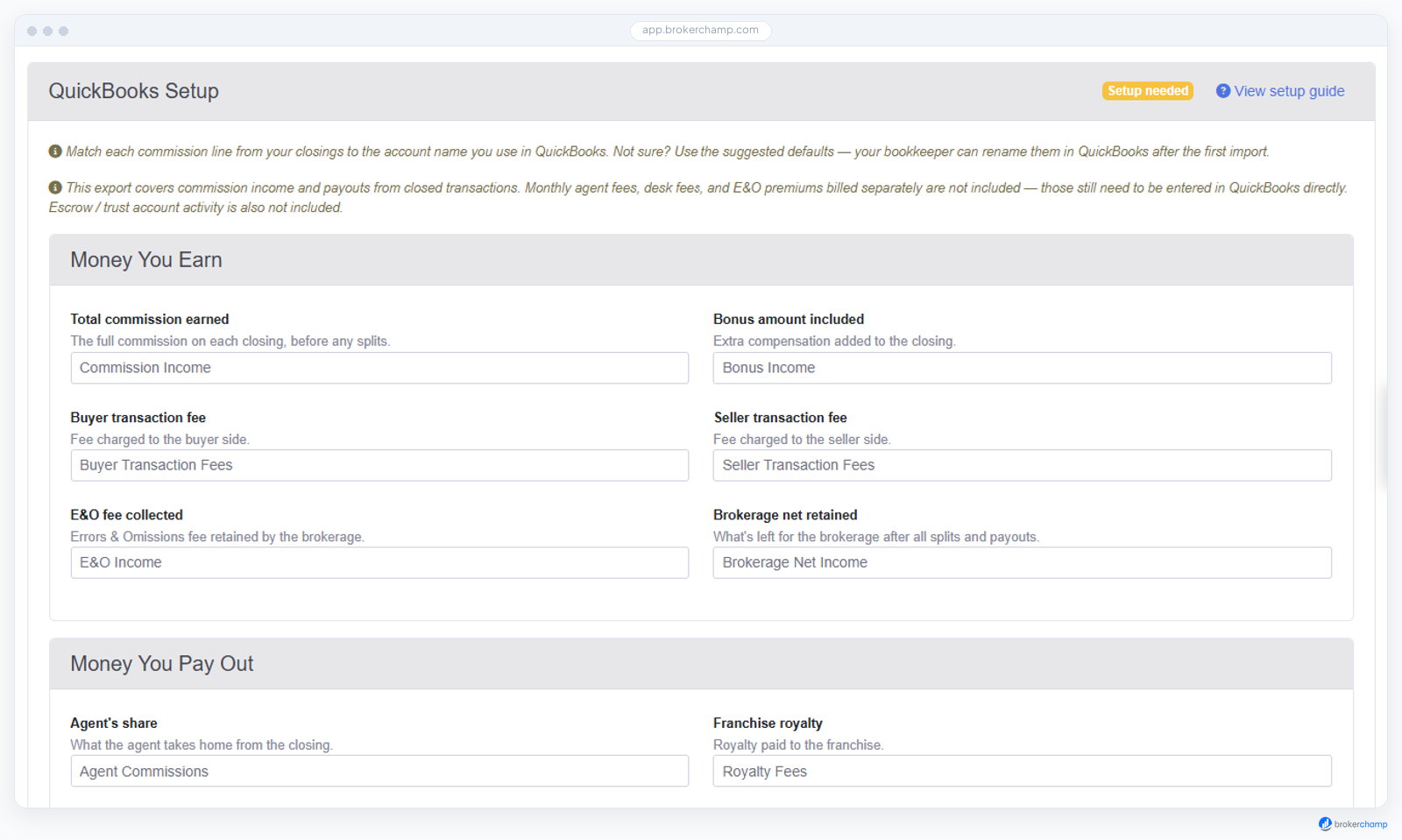Screen dimensions: 1402x840
Task: Click the Seller transaction fee label
Action: 781,418
